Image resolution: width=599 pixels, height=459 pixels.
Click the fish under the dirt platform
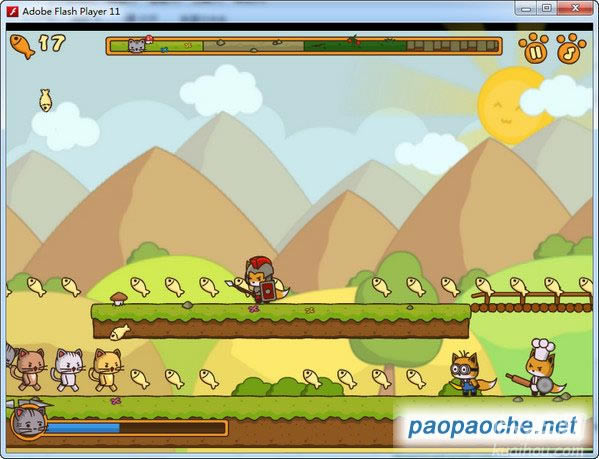click(x=120, y=332)
